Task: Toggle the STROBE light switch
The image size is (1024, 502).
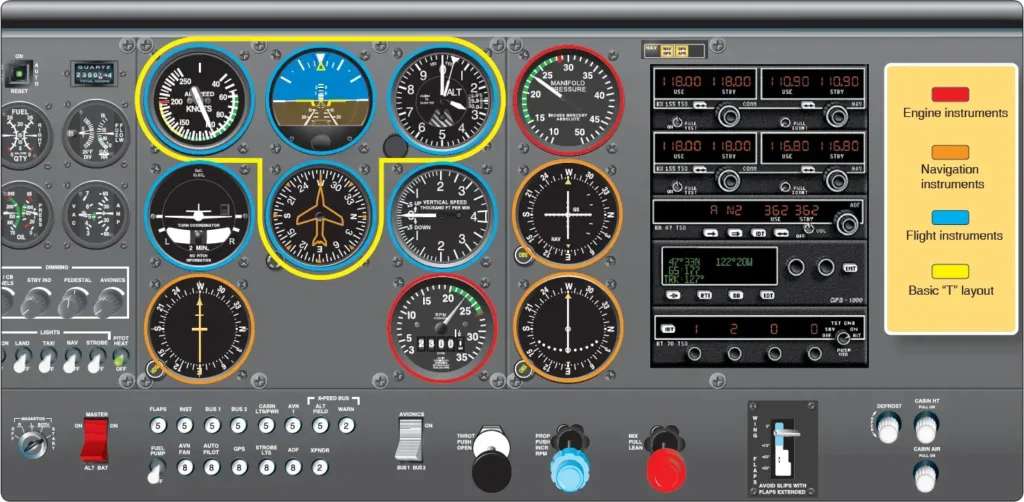Action: [x=96, y=360]
